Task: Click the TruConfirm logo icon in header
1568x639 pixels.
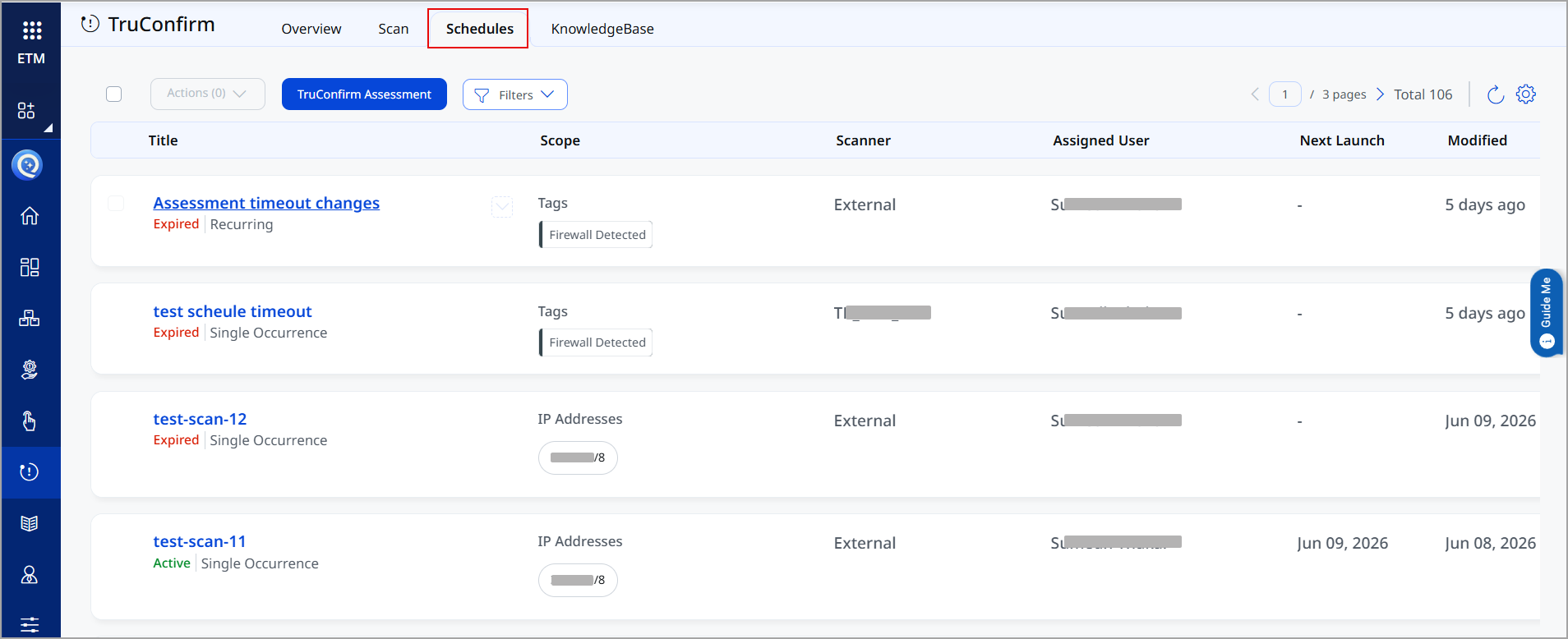Action: [90, 24]
